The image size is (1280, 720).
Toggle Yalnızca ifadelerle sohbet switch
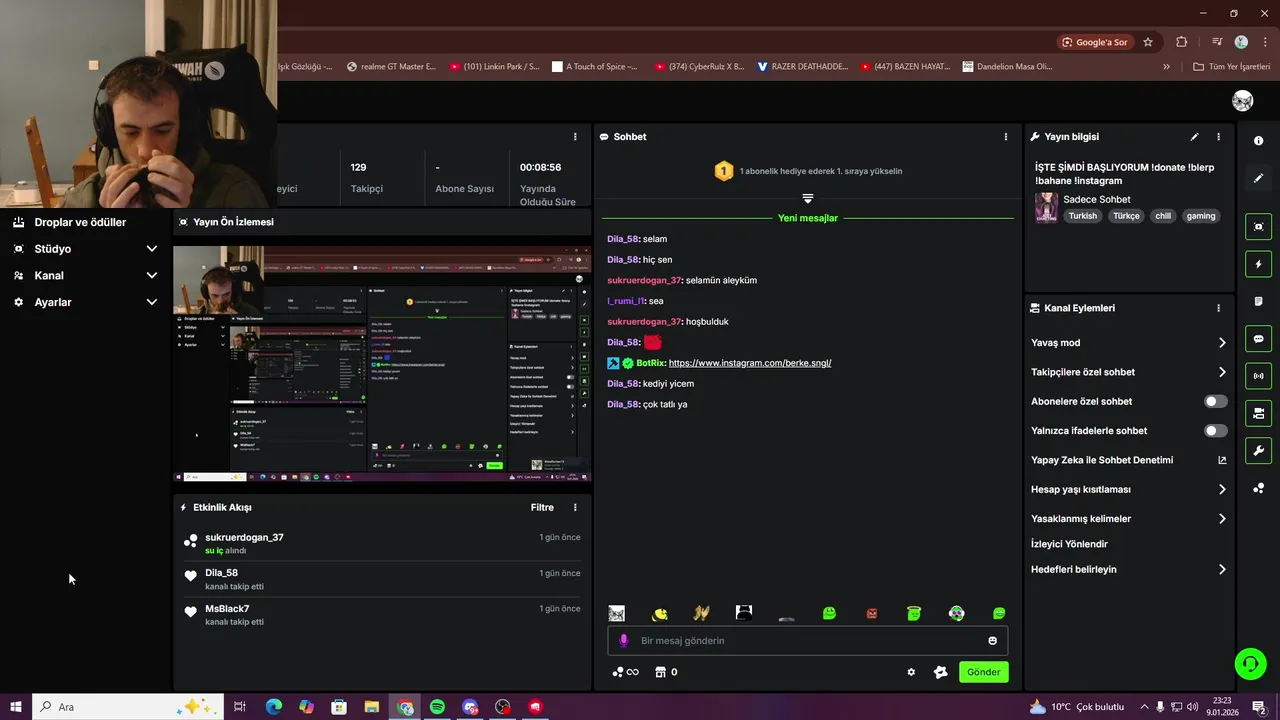(1215, 431)
